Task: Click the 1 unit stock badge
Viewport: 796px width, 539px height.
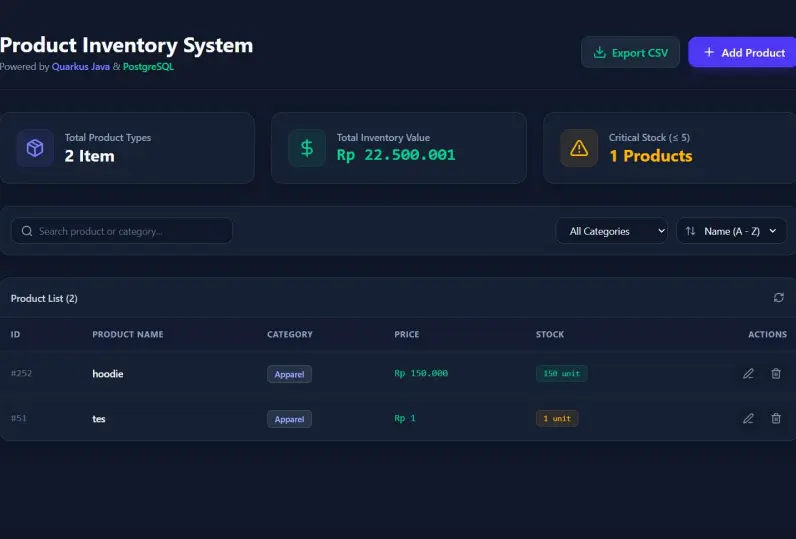Action: (x=557, y=418)
